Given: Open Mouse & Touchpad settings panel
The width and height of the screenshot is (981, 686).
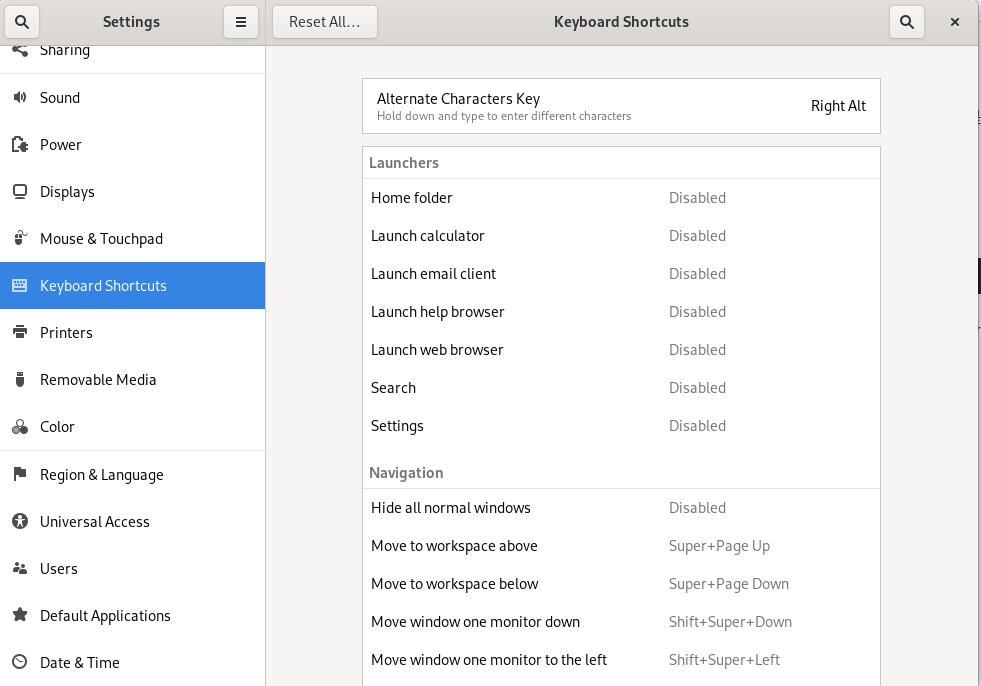Looking at the screenshot, I should pos(101,239).
